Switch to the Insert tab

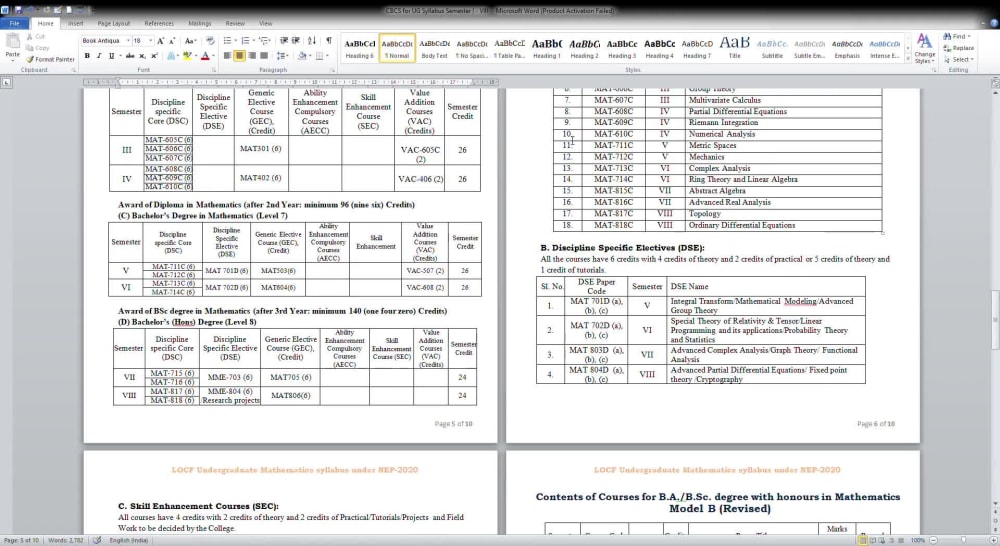(75, 24)
